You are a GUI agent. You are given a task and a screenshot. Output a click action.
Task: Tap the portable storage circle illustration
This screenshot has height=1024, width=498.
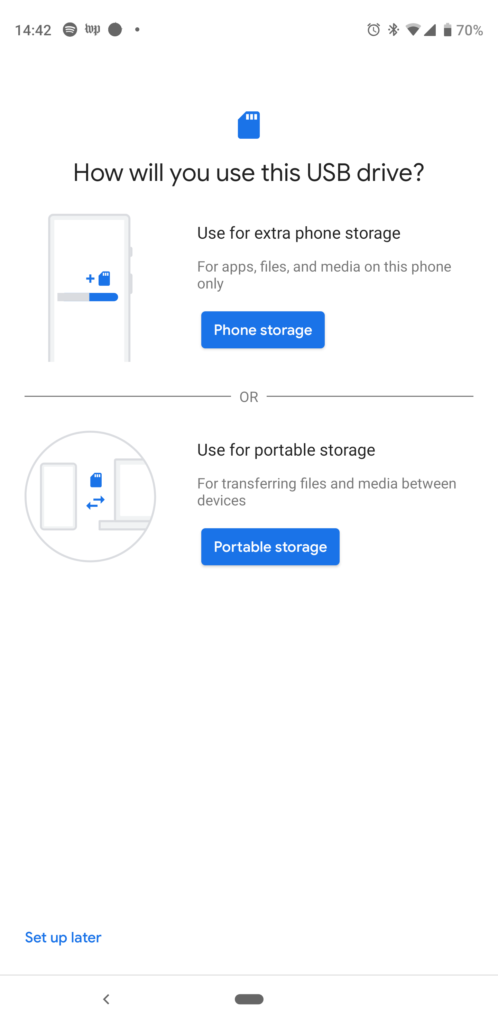(x=90, y=496)
